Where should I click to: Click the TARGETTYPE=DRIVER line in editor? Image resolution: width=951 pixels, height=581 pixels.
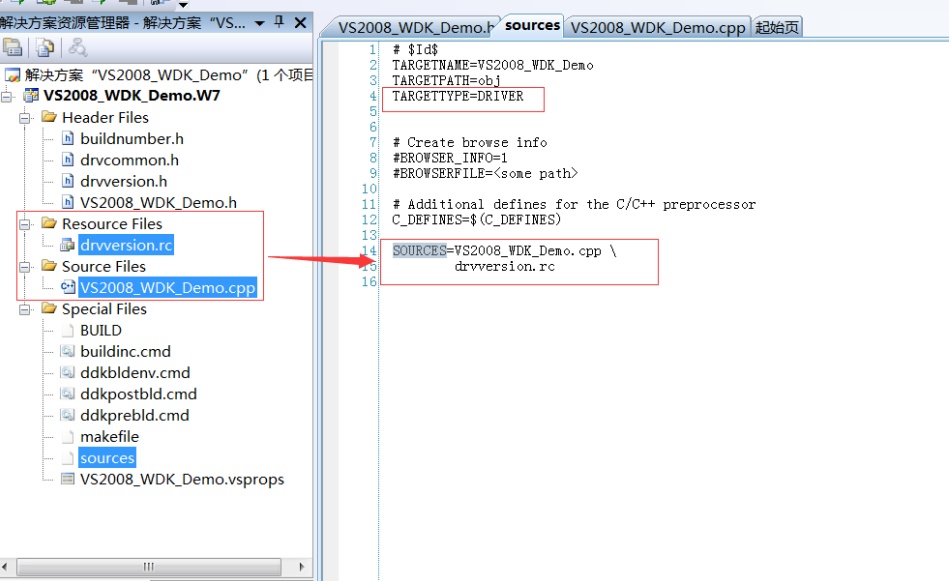coord(458,96)
